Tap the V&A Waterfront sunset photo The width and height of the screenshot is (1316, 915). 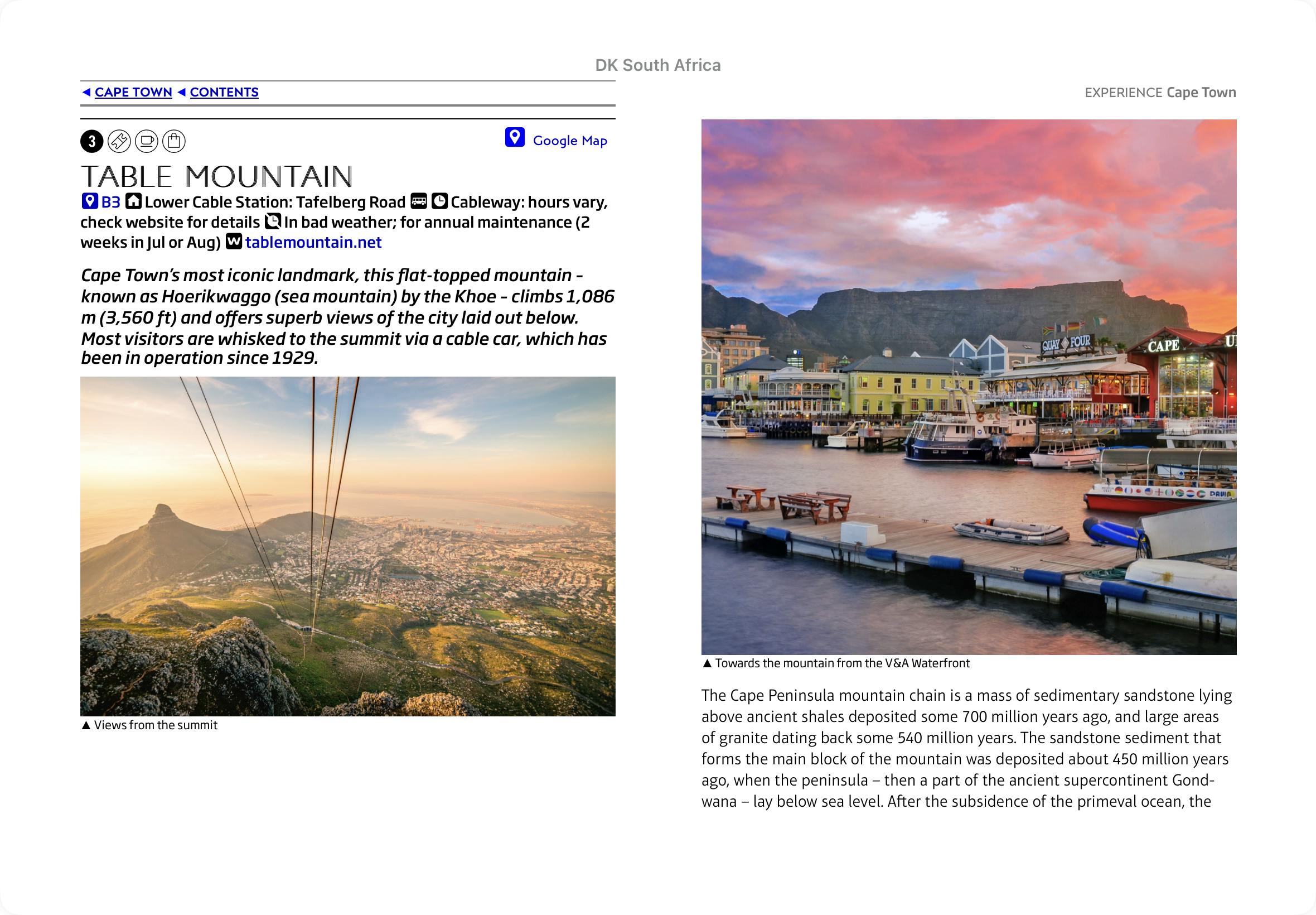coord(969,387)
